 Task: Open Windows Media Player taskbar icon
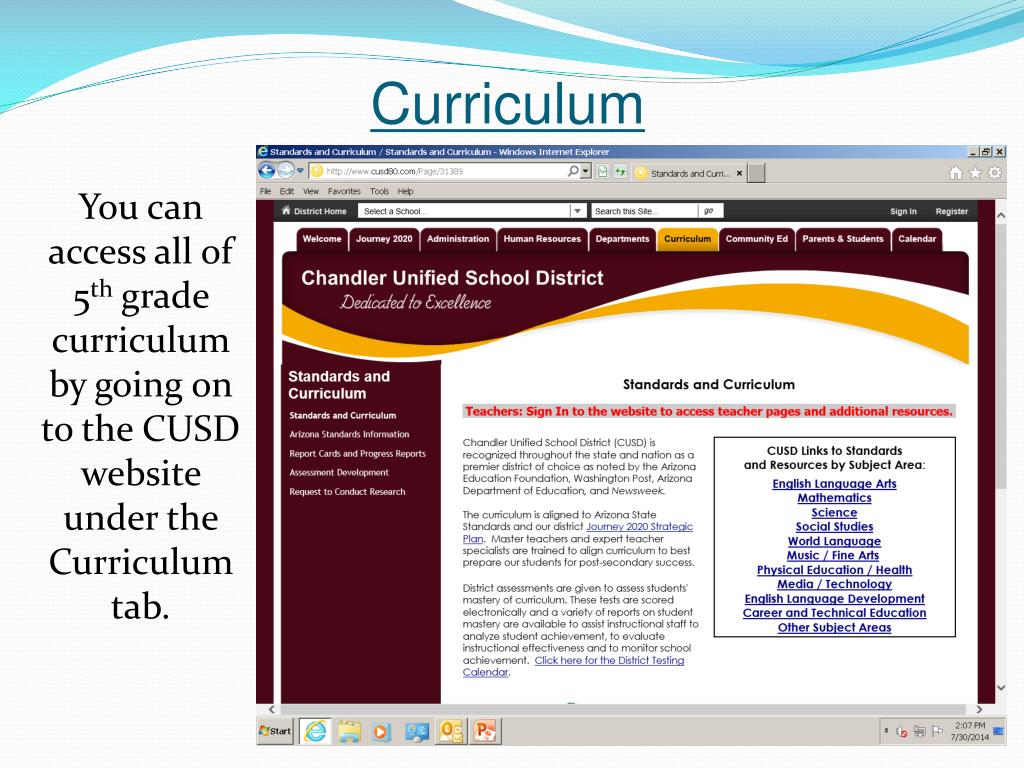click(381, 731)
